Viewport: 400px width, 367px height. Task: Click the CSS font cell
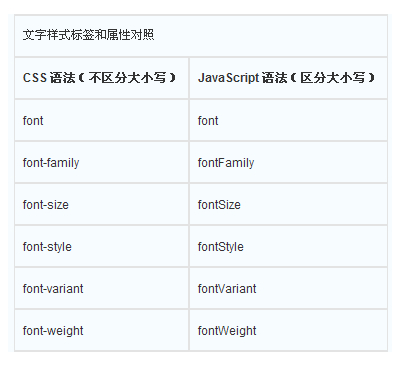tap(102, 120)
